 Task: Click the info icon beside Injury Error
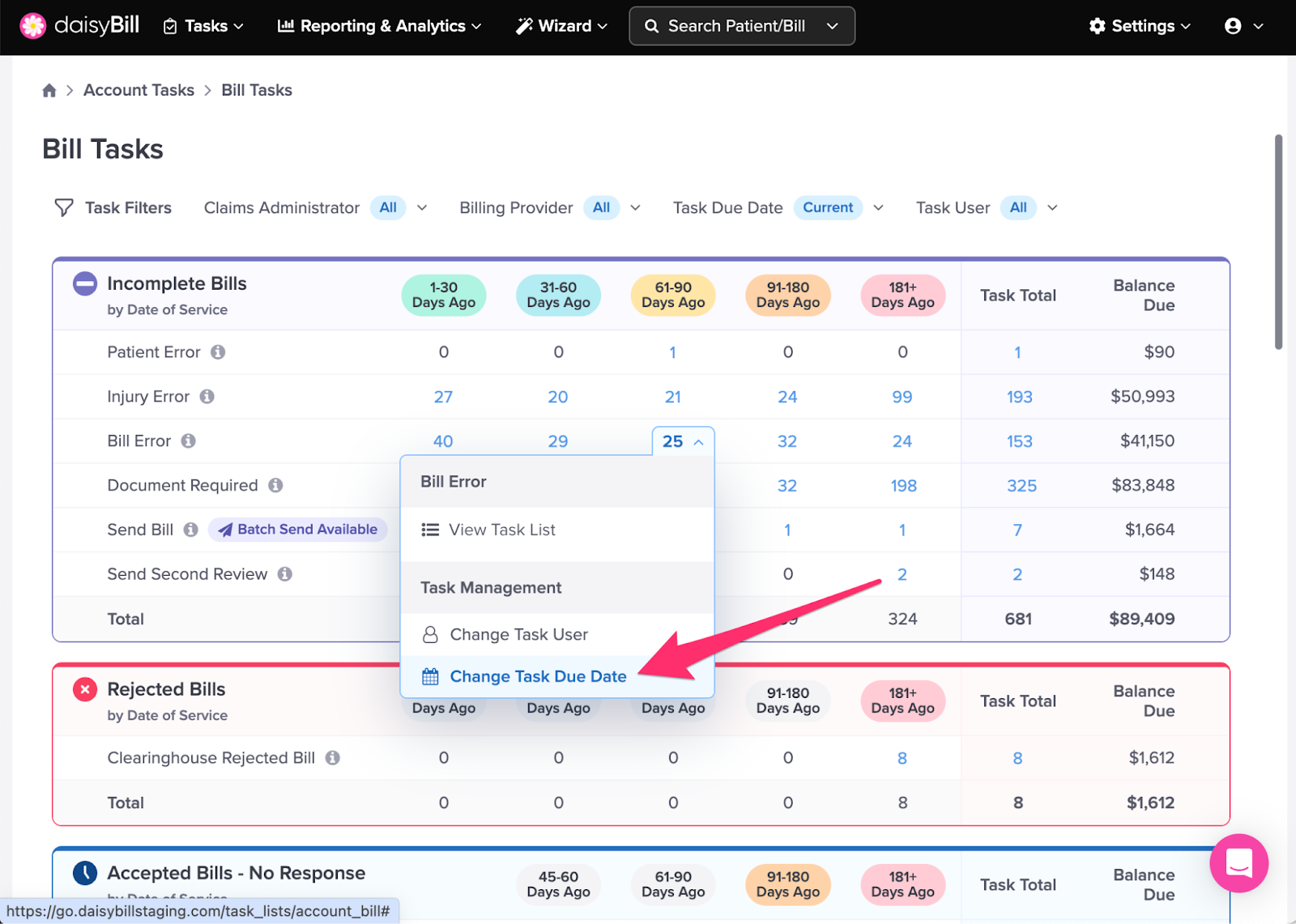tap(207, 396)
